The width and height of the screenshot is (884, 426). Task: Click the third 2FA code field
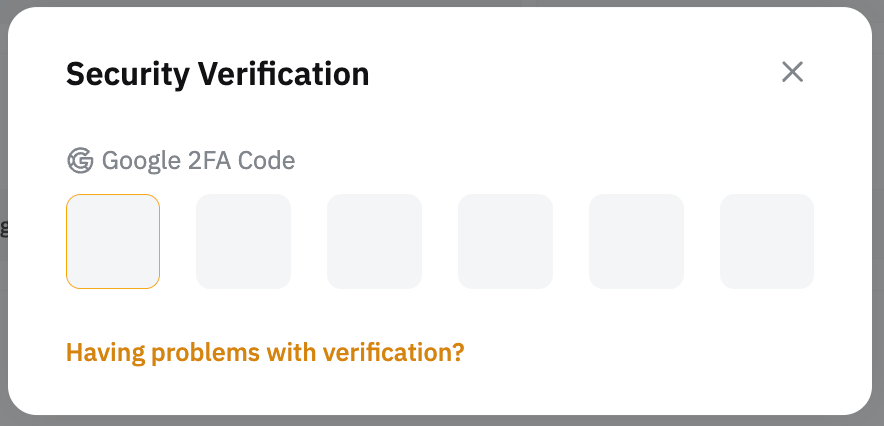(x=374, y=242)
